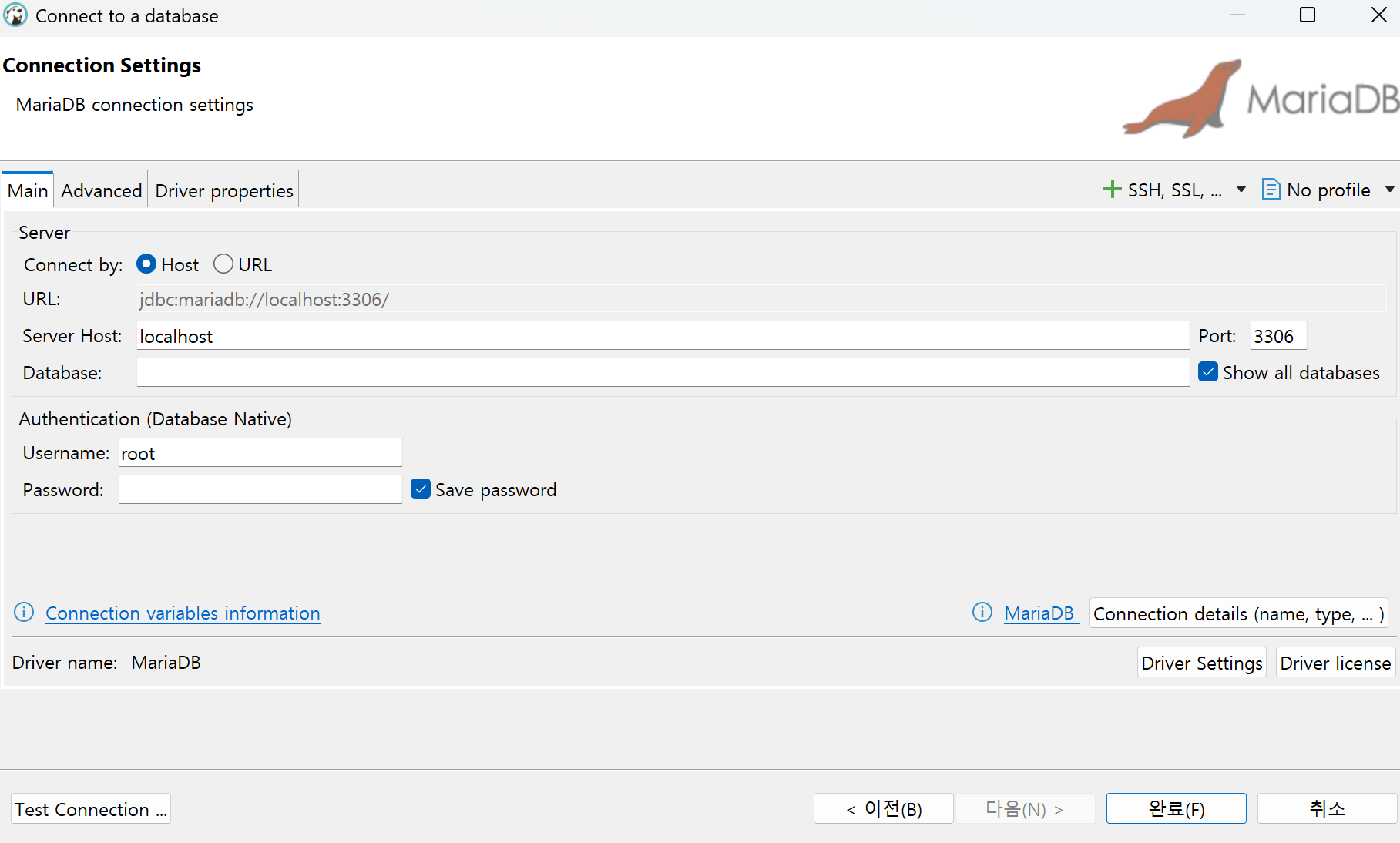Click the Test Connection button

(x=91, y=809)
